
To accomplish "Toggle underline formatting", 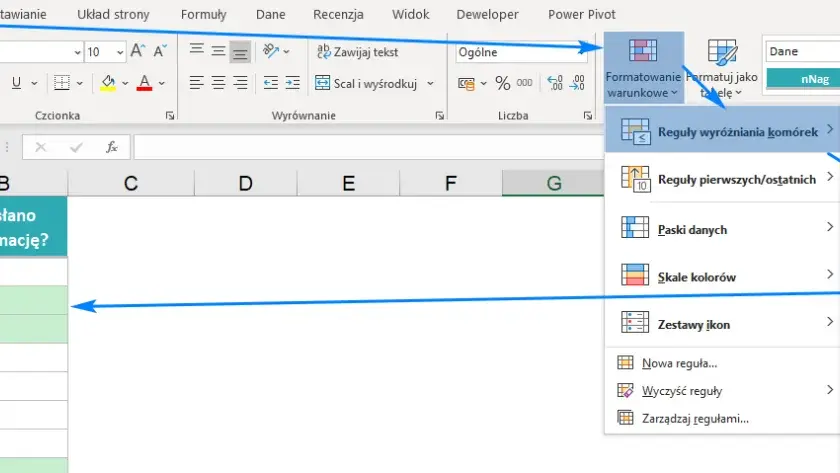I will [17, 83].
